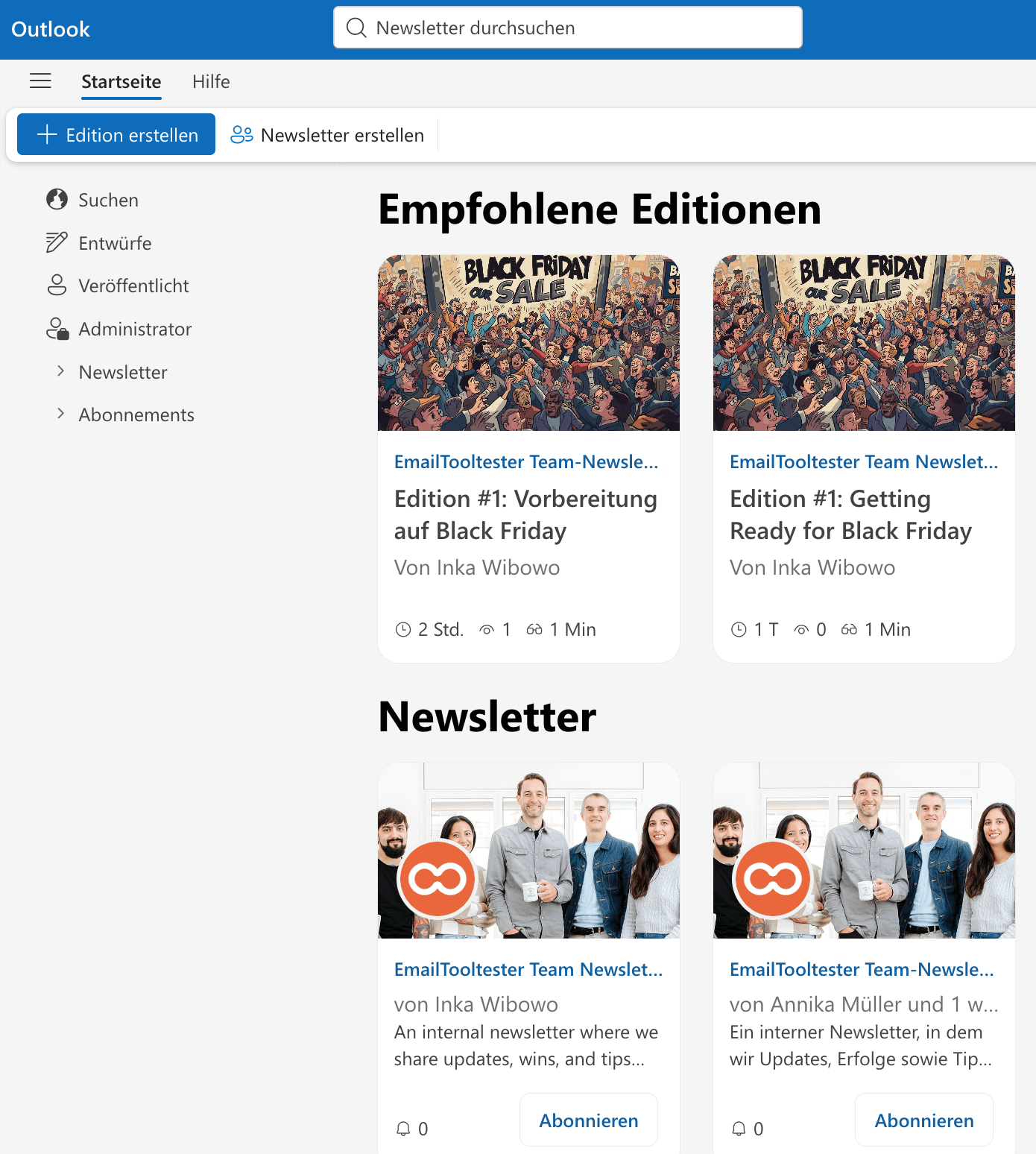The height and width of the screenshot is (1154, 1036).
Task: Expand the Abonnements section
Action: tap(61, 414)
